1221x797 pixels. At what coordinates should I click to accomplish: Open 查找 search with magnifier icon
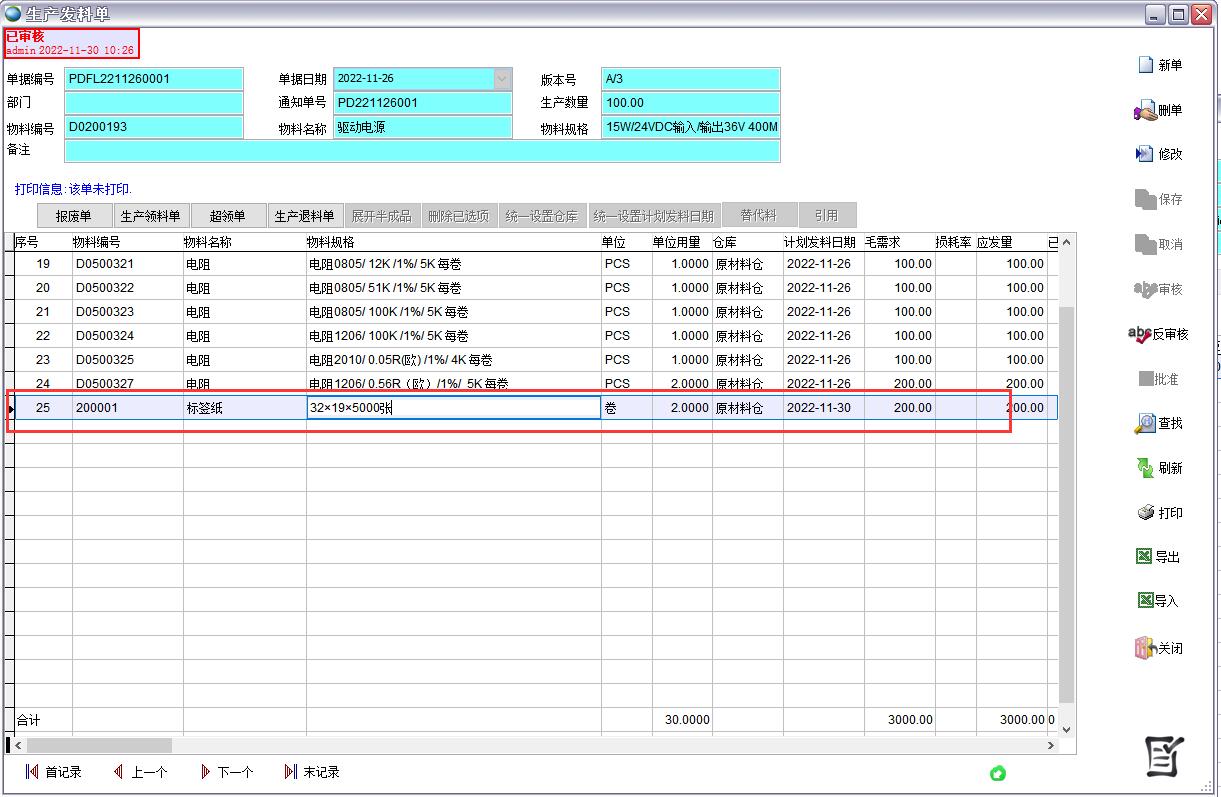pos(1145,424)
